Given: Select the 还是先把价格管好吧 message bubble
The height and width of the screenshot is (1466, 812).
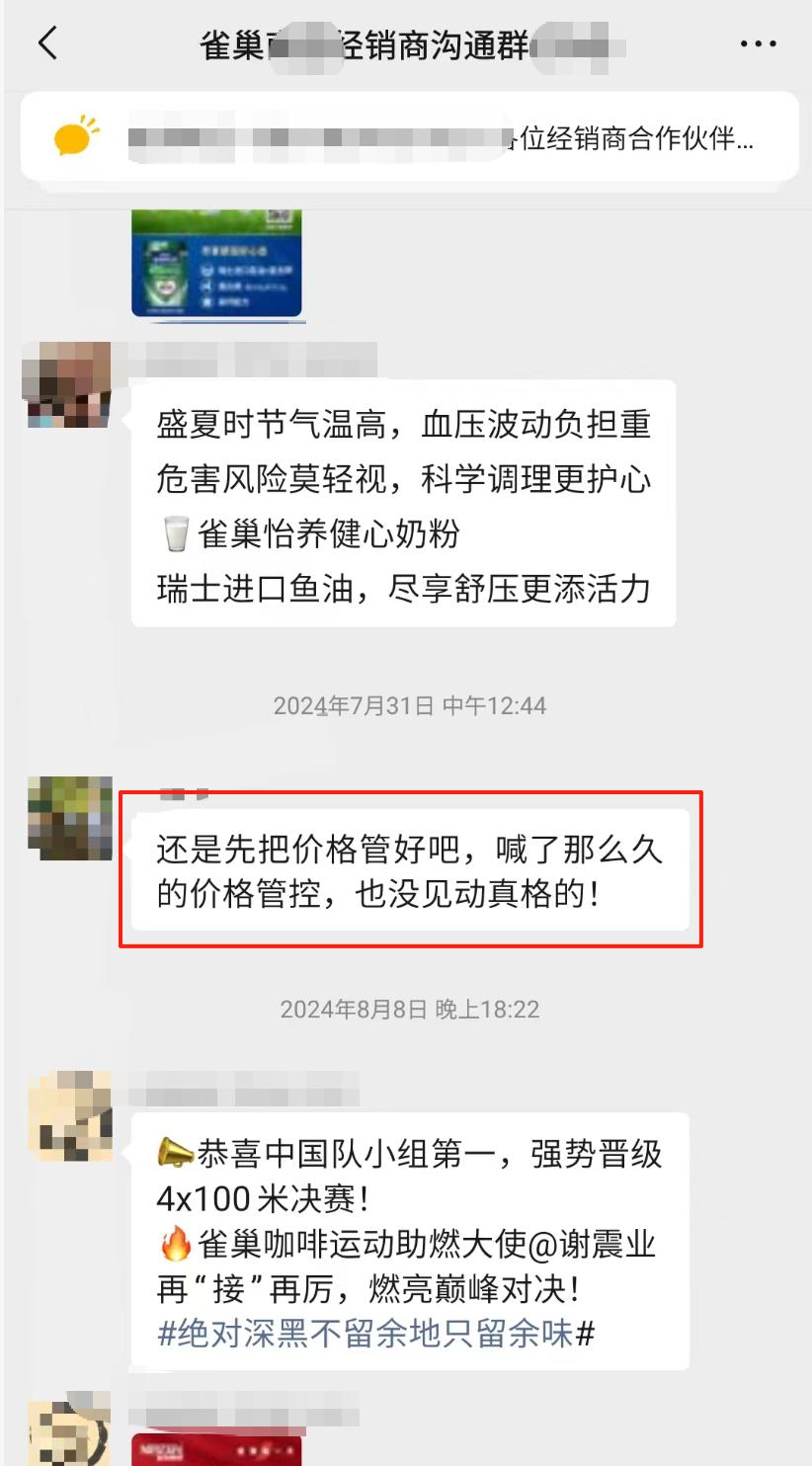Looking at the screenshot, I should pyautogui.click(x=410, y=870).
